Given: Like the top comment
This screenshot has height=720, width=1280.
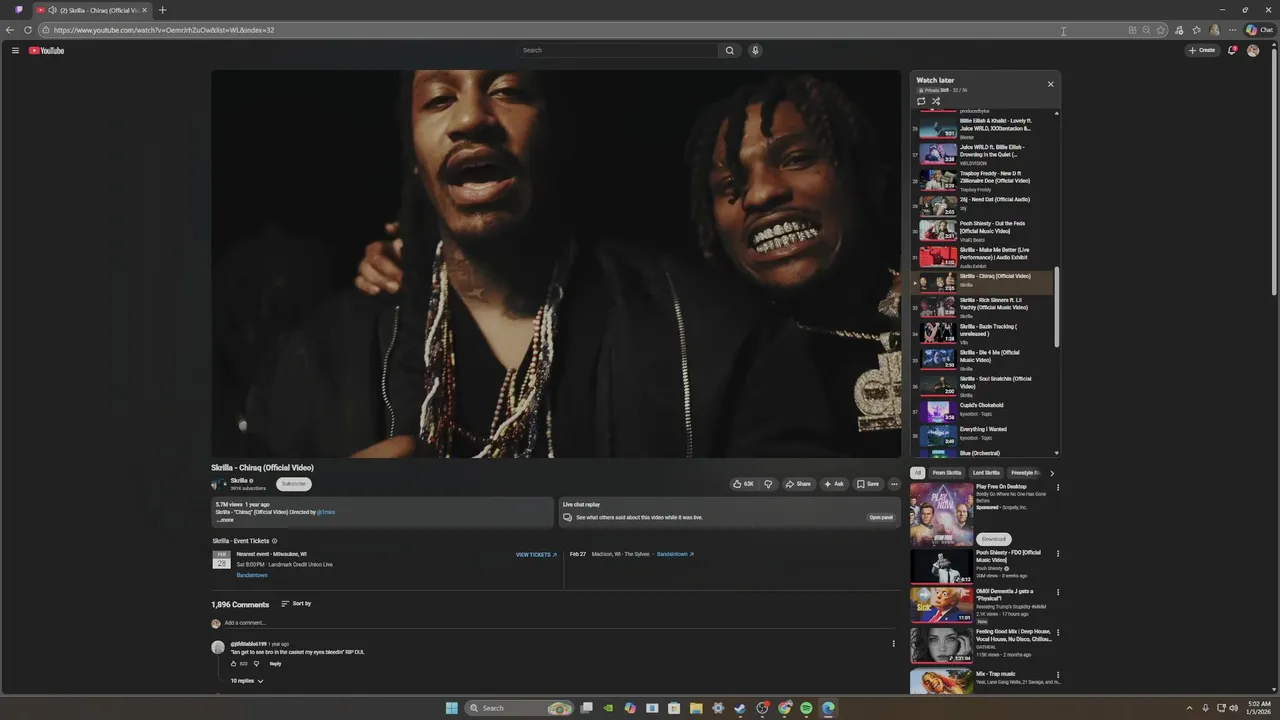Looking at the screenshot, I should [234, 664].
